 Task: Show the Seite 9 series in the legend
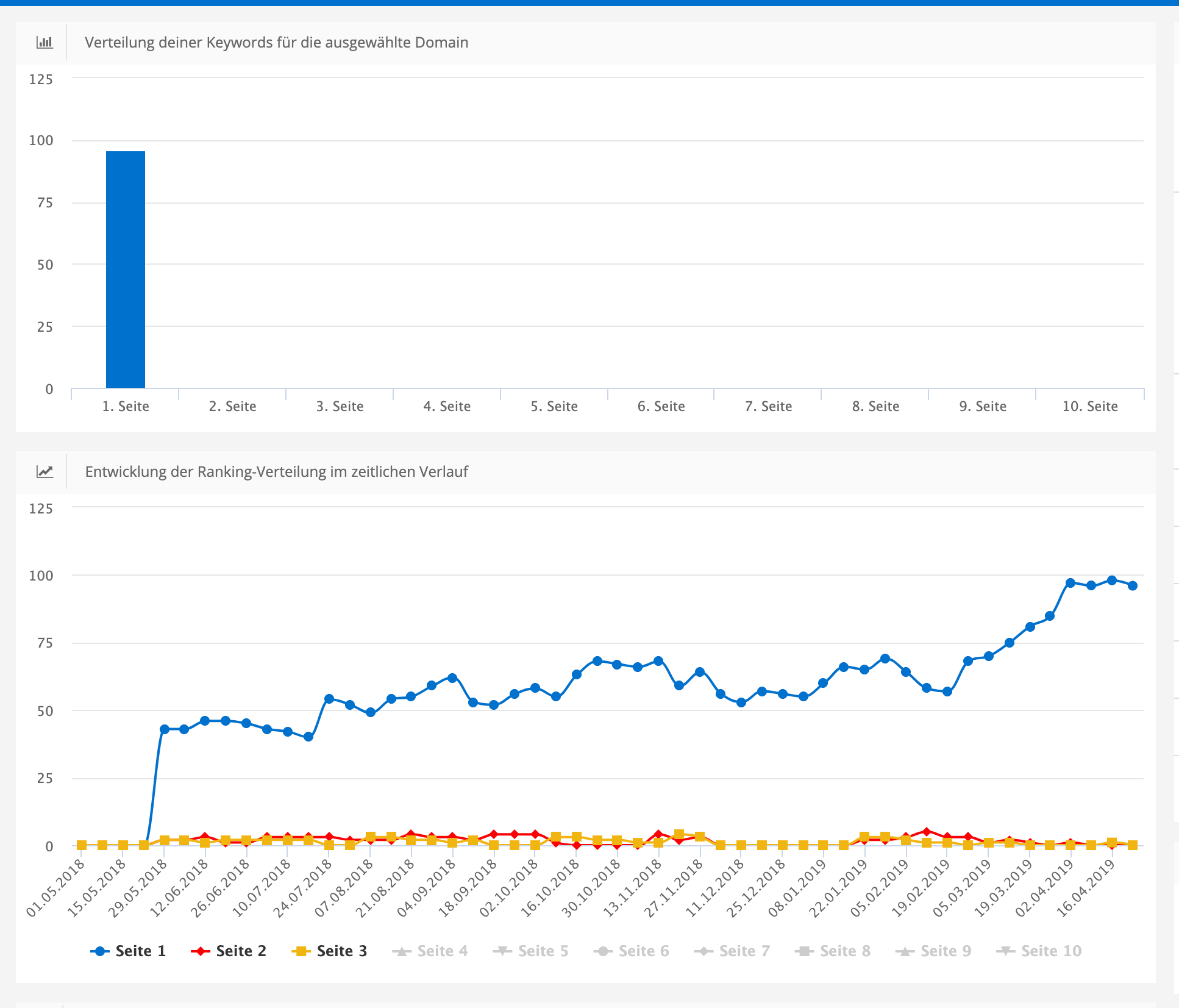[x=933, y=951]
